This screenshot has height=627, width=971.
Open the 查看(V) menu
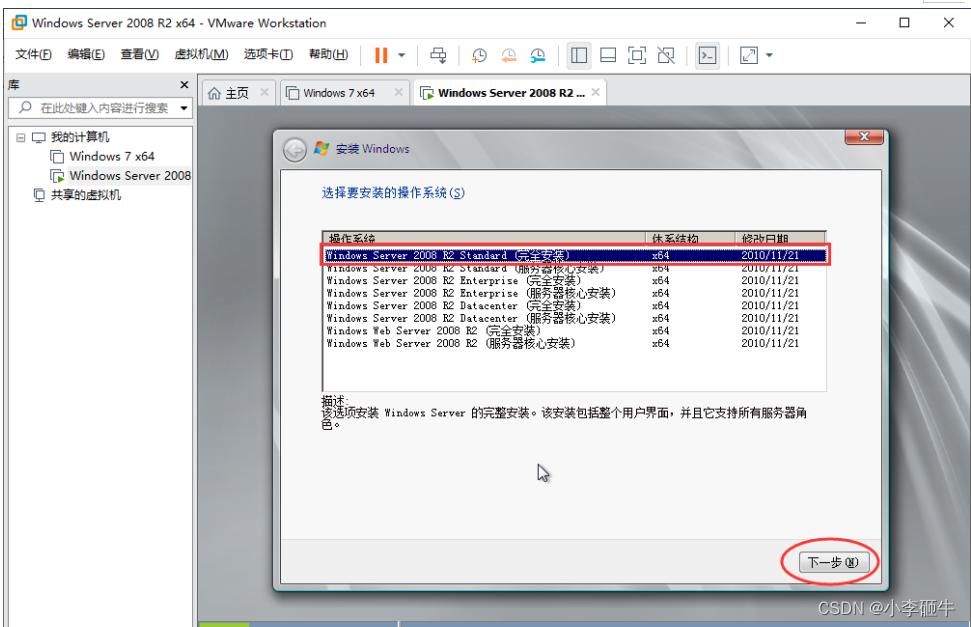pyautogui.click(x=139, y=55)
